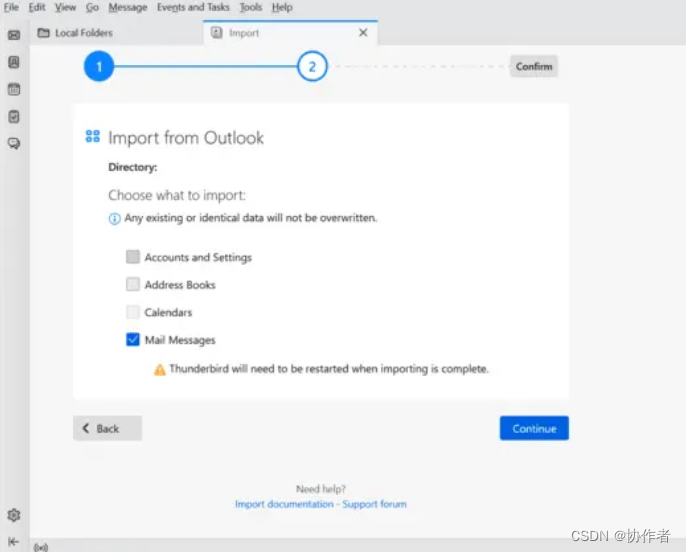Switch to the Local Folders tab
Viewport: 686px width, 552px height.
117,33
